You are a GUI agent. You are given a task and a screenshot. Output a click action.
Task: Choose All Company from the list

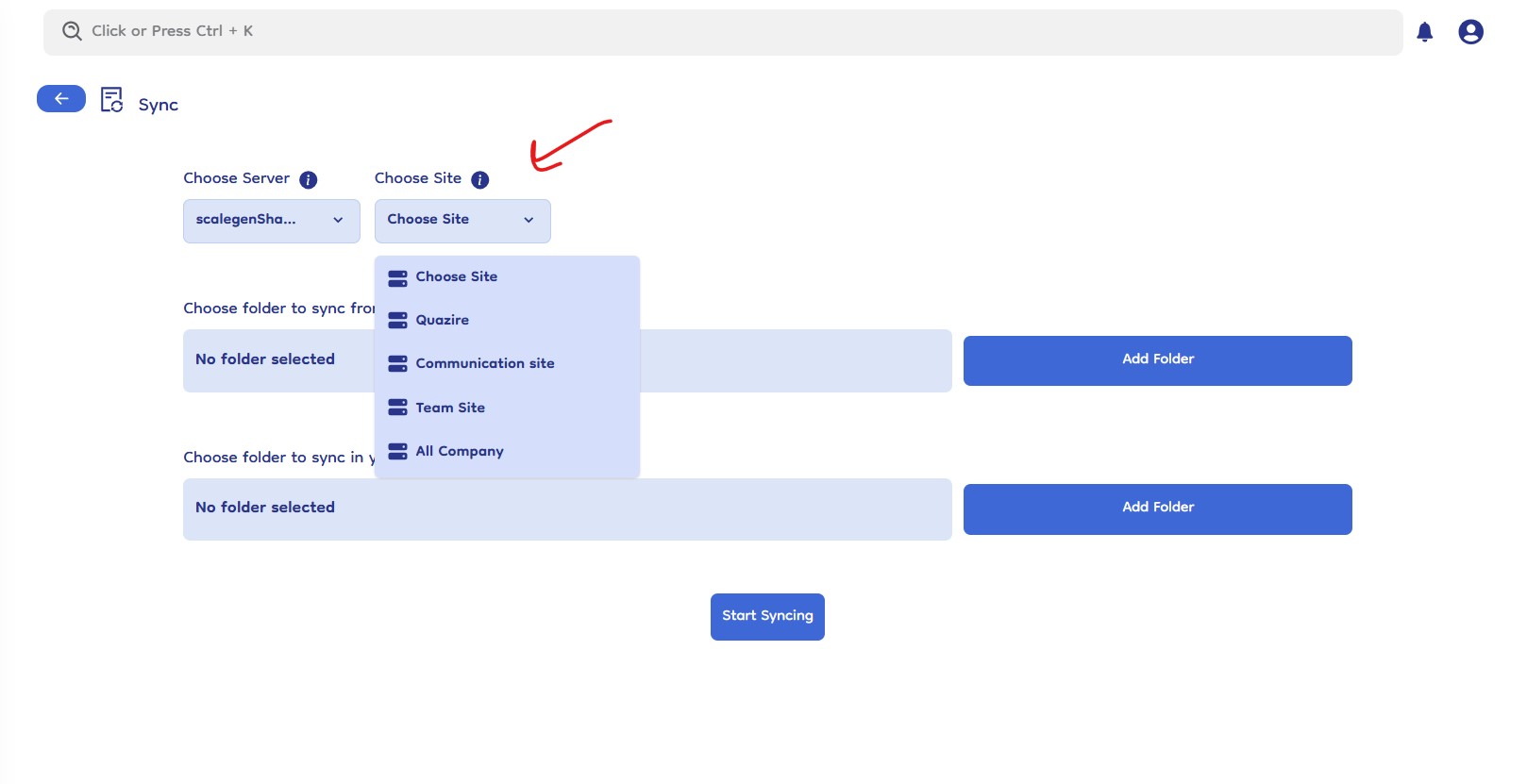pyautogui.click(x=460, y=451)
